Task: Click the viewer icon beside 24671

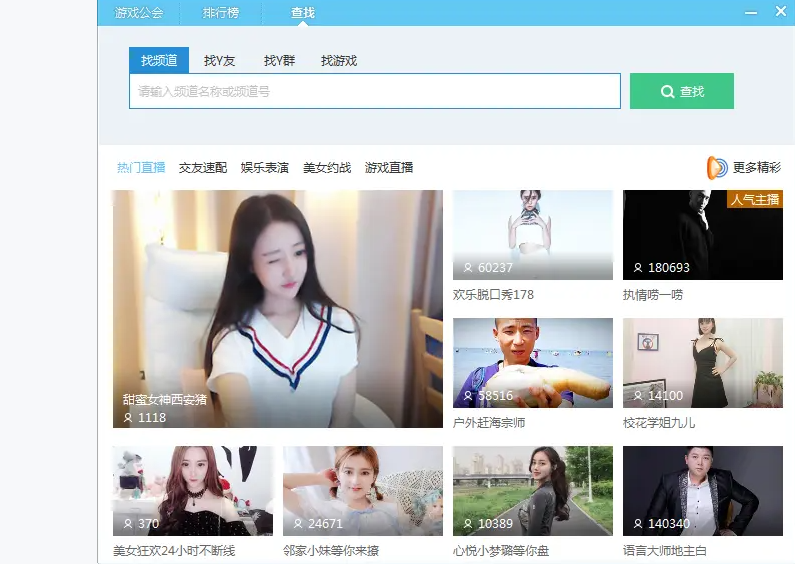Action: 298,523
